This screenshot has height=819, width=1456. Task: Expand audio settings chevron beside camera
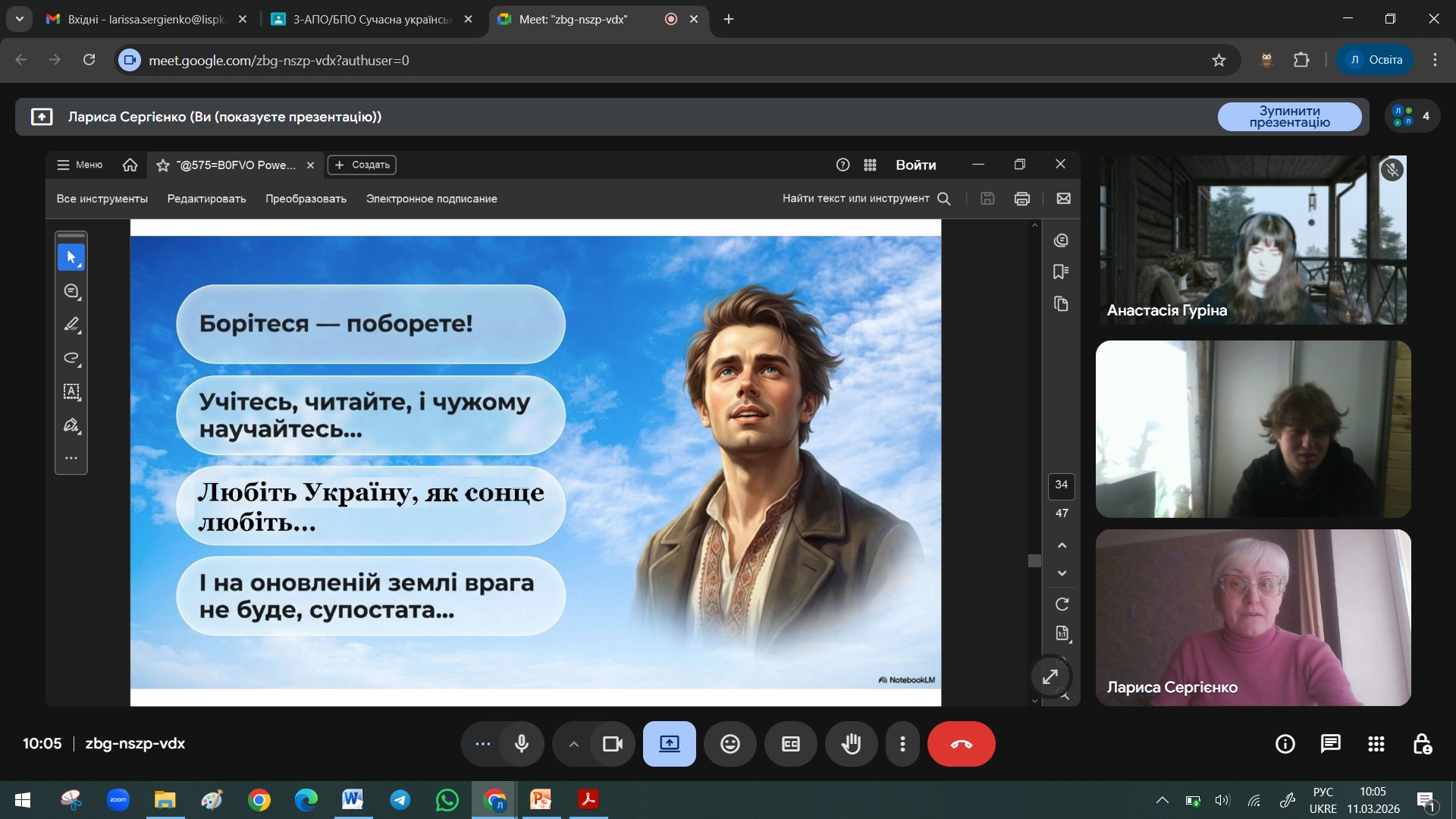point(574,744)
